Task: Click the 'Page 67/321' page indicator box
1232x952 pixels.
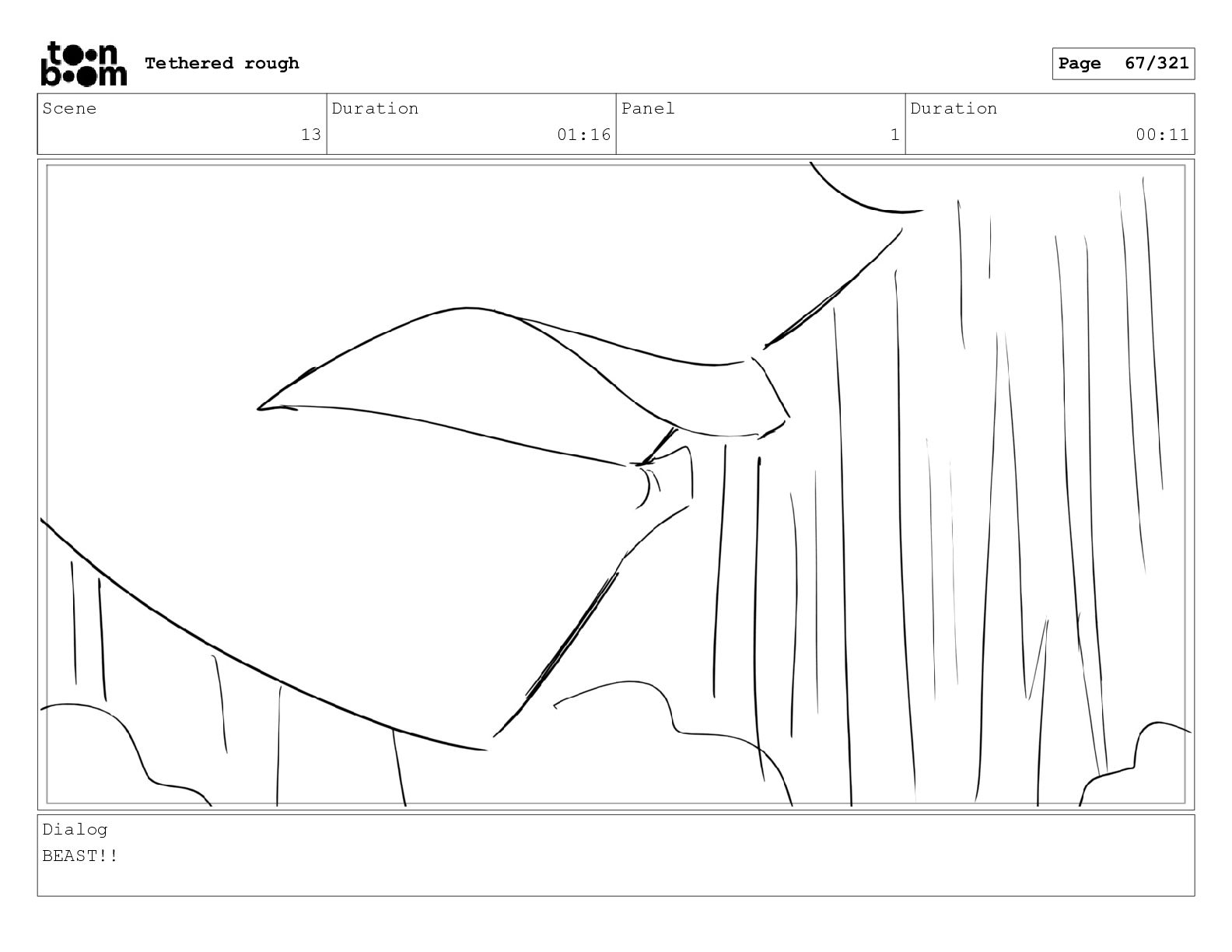Action: coord(1123,64)
